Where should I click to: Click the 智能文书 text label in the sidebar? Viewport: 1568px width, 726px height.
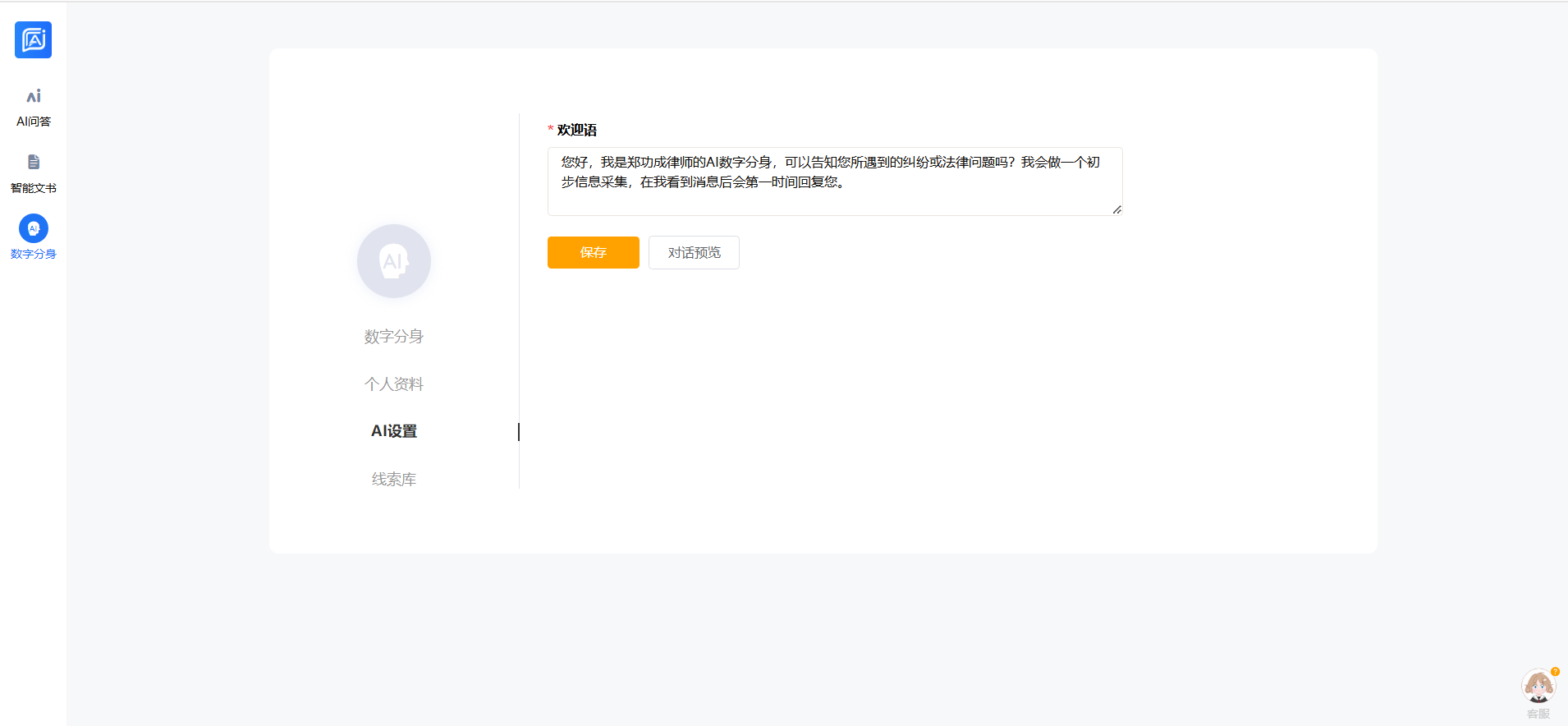point(33,188)
